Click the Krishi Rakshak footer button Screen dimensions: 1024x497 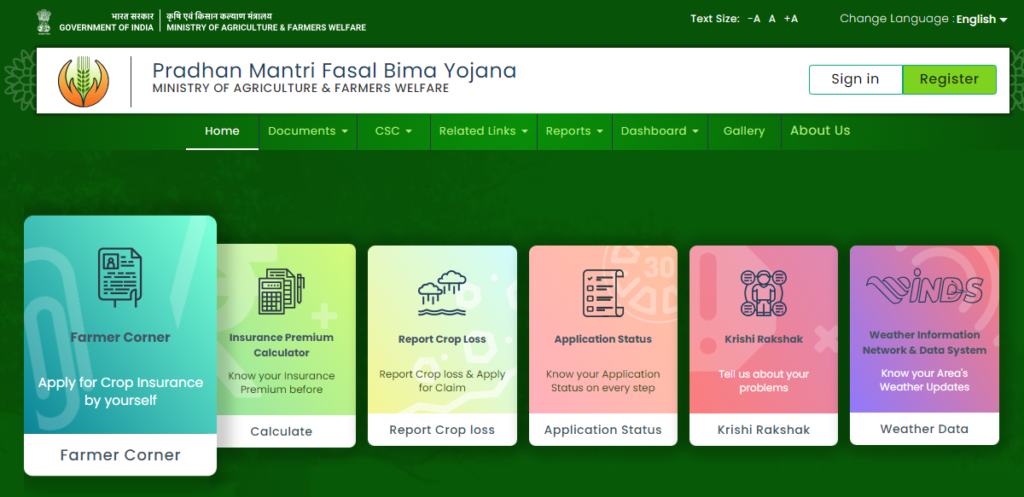pos(763,430)
